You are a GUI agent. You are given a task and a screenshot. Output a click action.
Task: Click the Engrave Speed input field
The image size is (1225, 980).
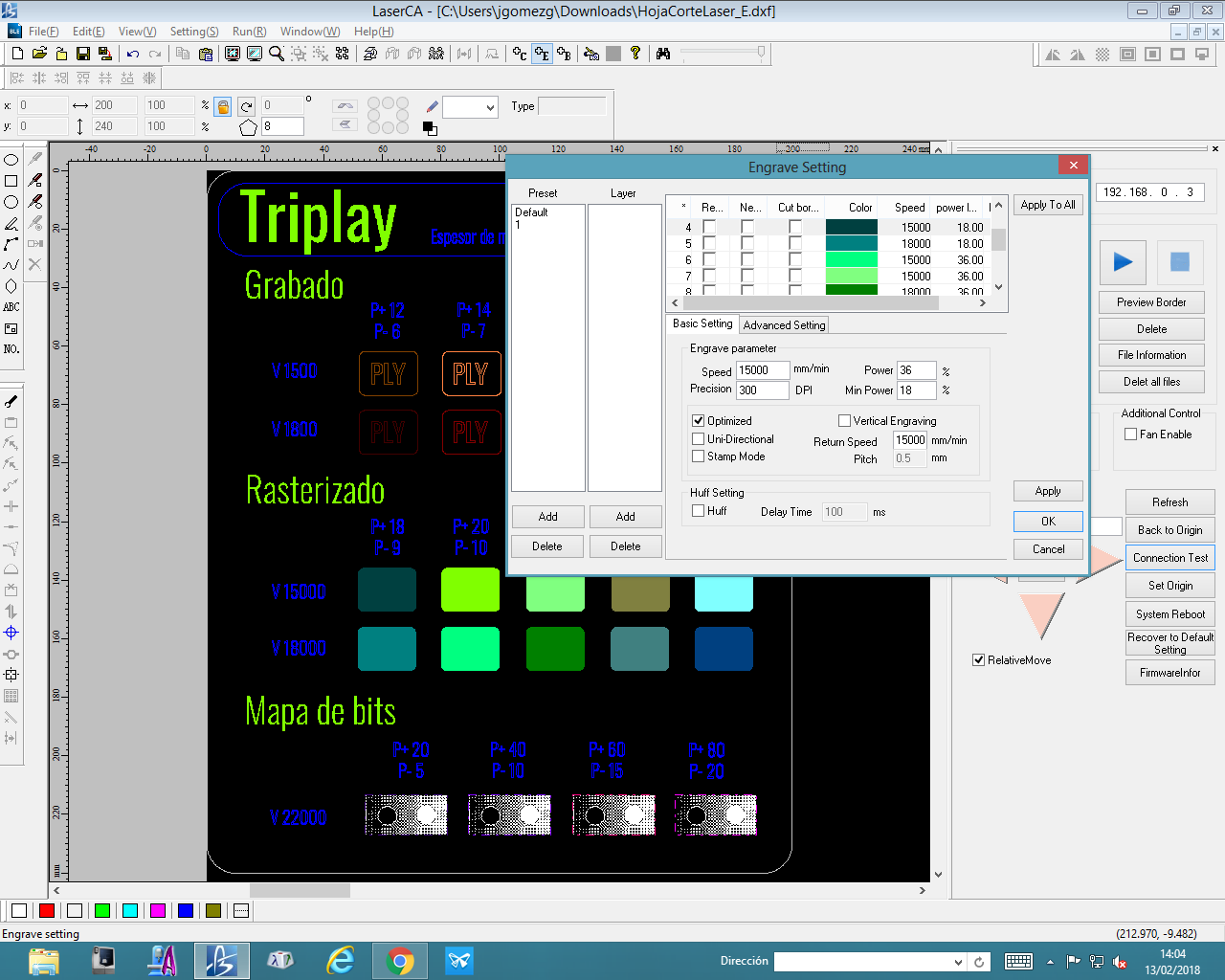coord(763,370)
